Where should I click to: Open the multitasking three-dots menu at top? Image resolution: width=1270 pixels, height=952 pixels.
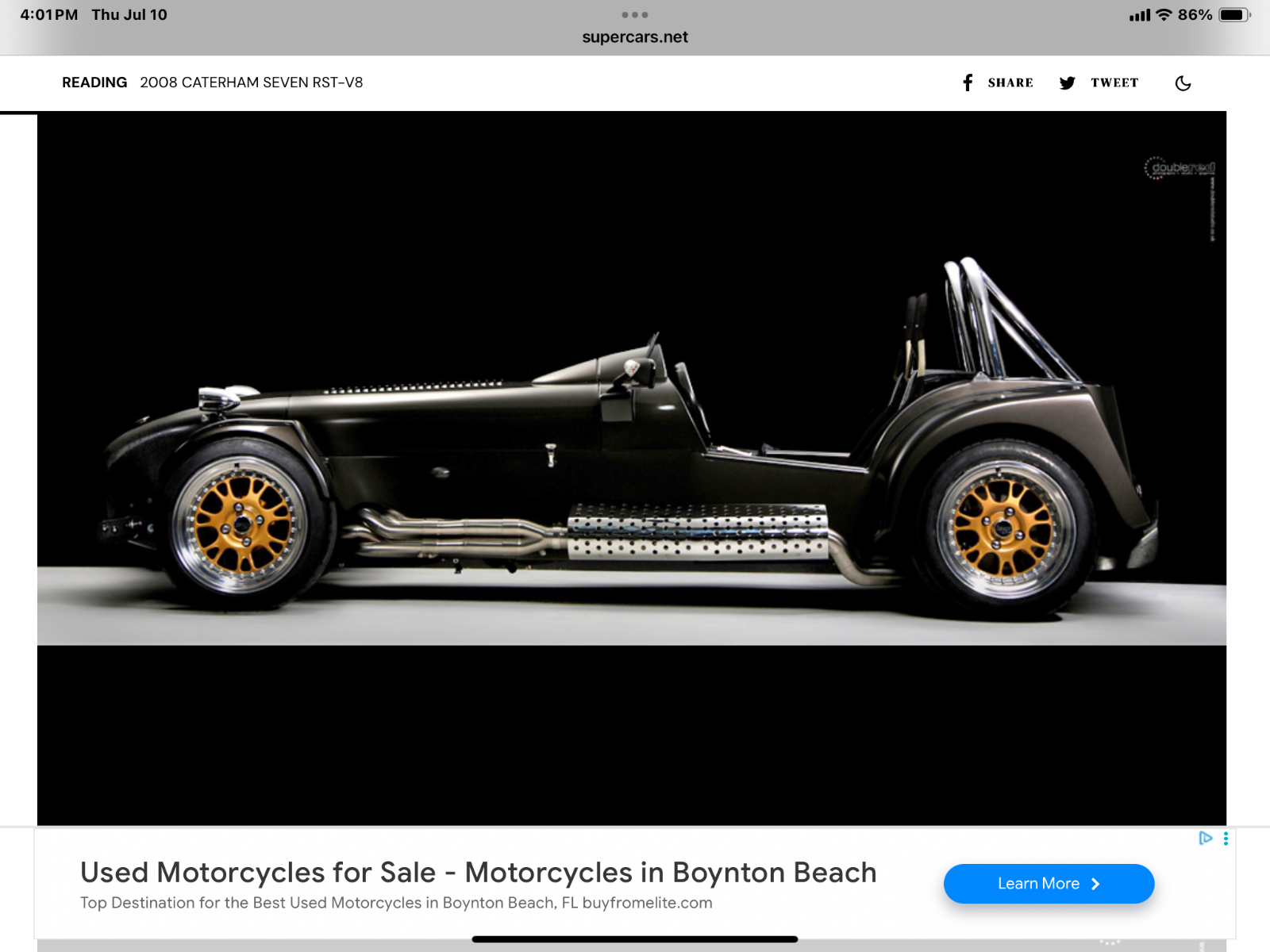pyautogui.click(x=635, y=14)
